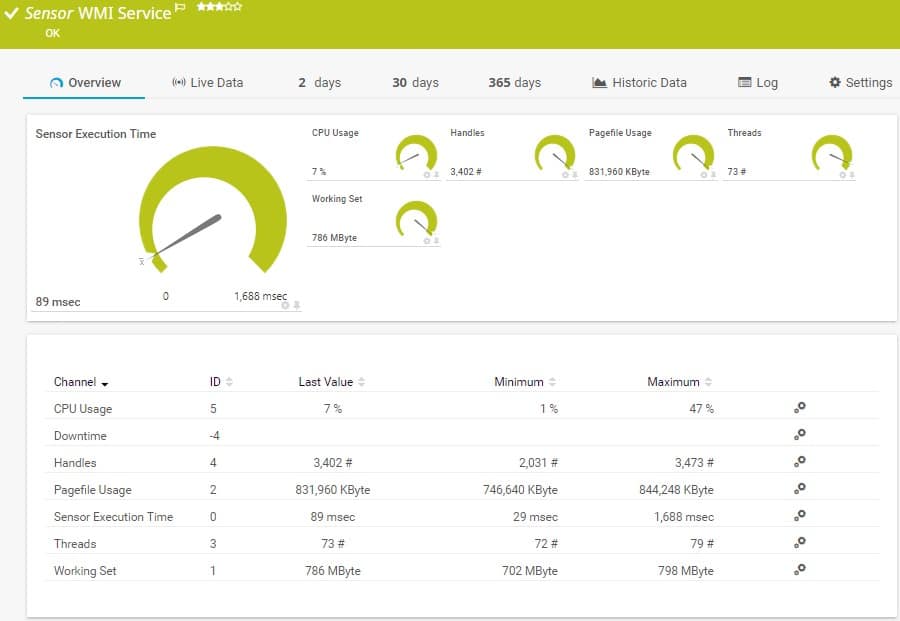Pin the Sensor Execution Time gauge
Image resolution: width=900 pixels, height=621 pixels.
(297, 305)
